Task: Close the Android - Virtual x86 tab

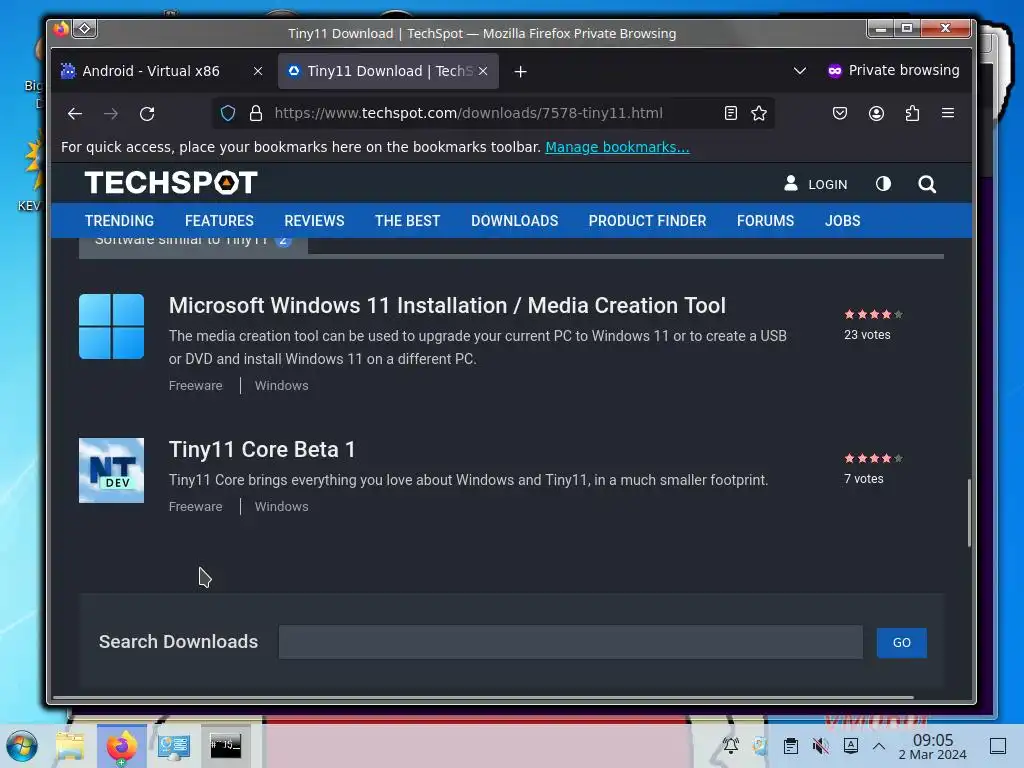Action: pyautogui.click(x=258, y=71)
